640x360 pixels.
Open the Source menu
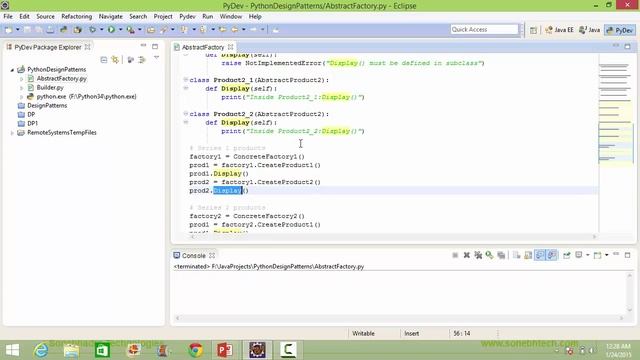pos(45,17)
